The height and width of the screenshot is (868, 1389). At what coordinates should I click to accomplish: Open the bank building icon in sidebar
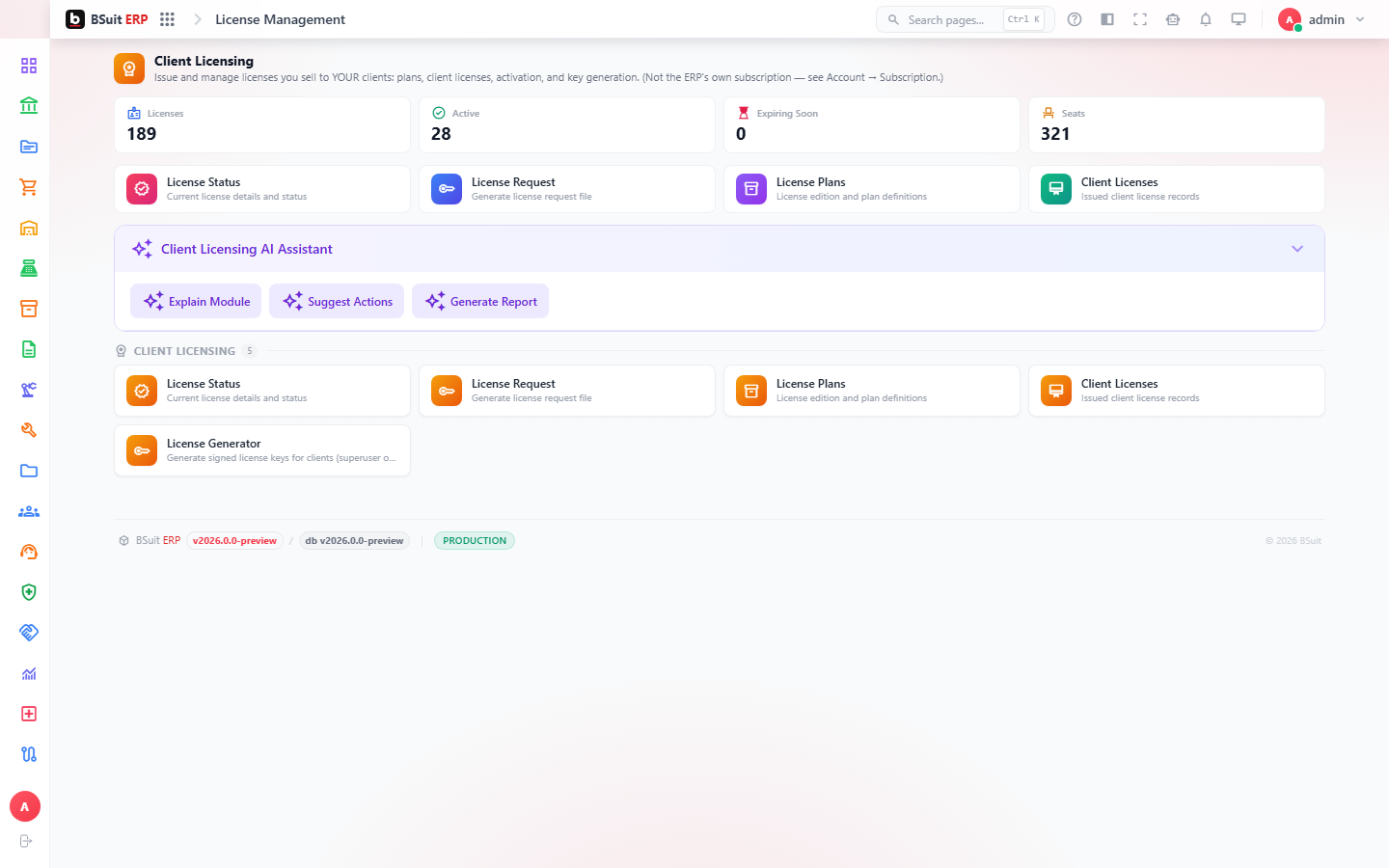coord(29,106)
